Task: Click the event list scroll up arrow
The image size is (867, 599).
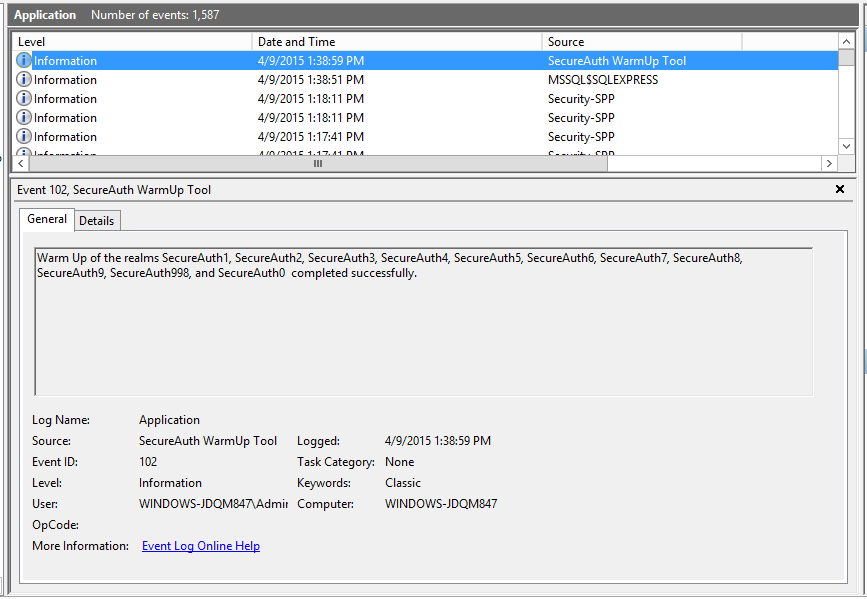Action: pos(846,41)
